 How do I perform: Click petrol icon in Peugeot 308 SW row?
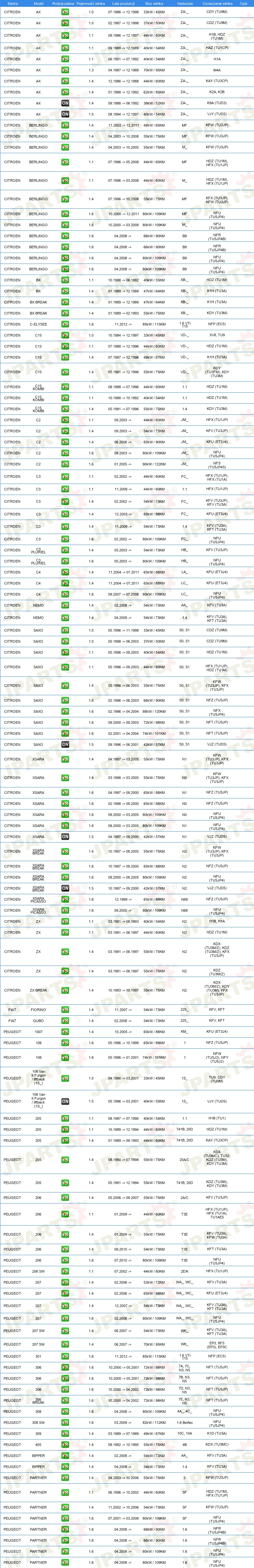65,1423
